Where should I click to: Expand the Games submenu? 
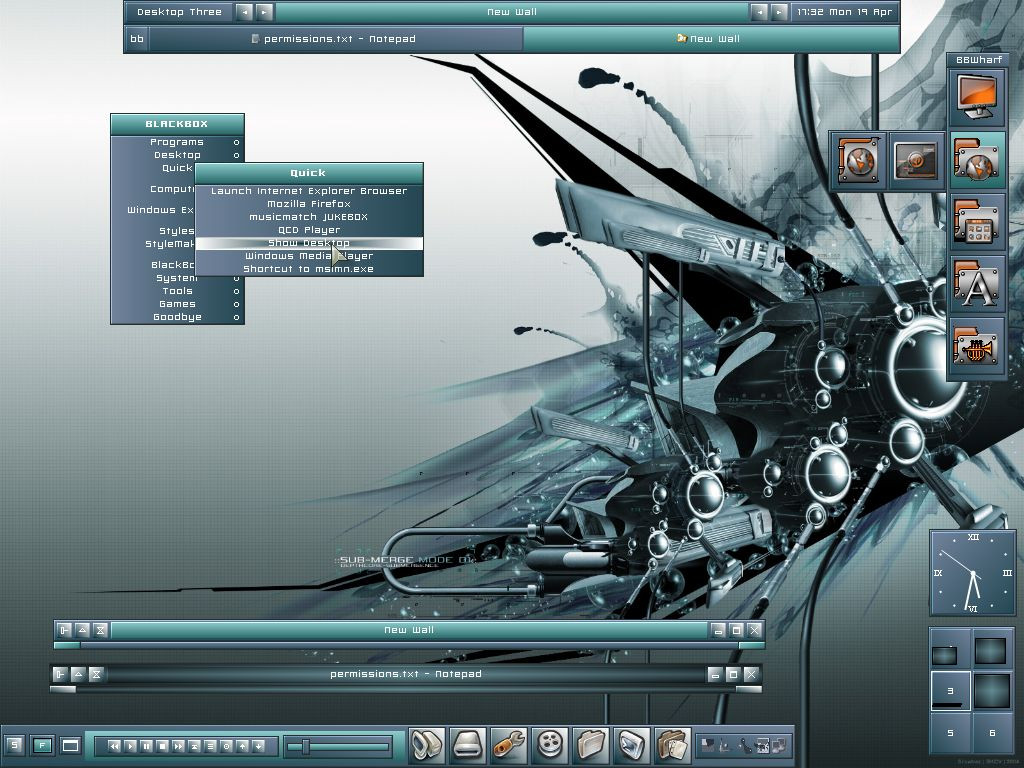pos(177,304)
